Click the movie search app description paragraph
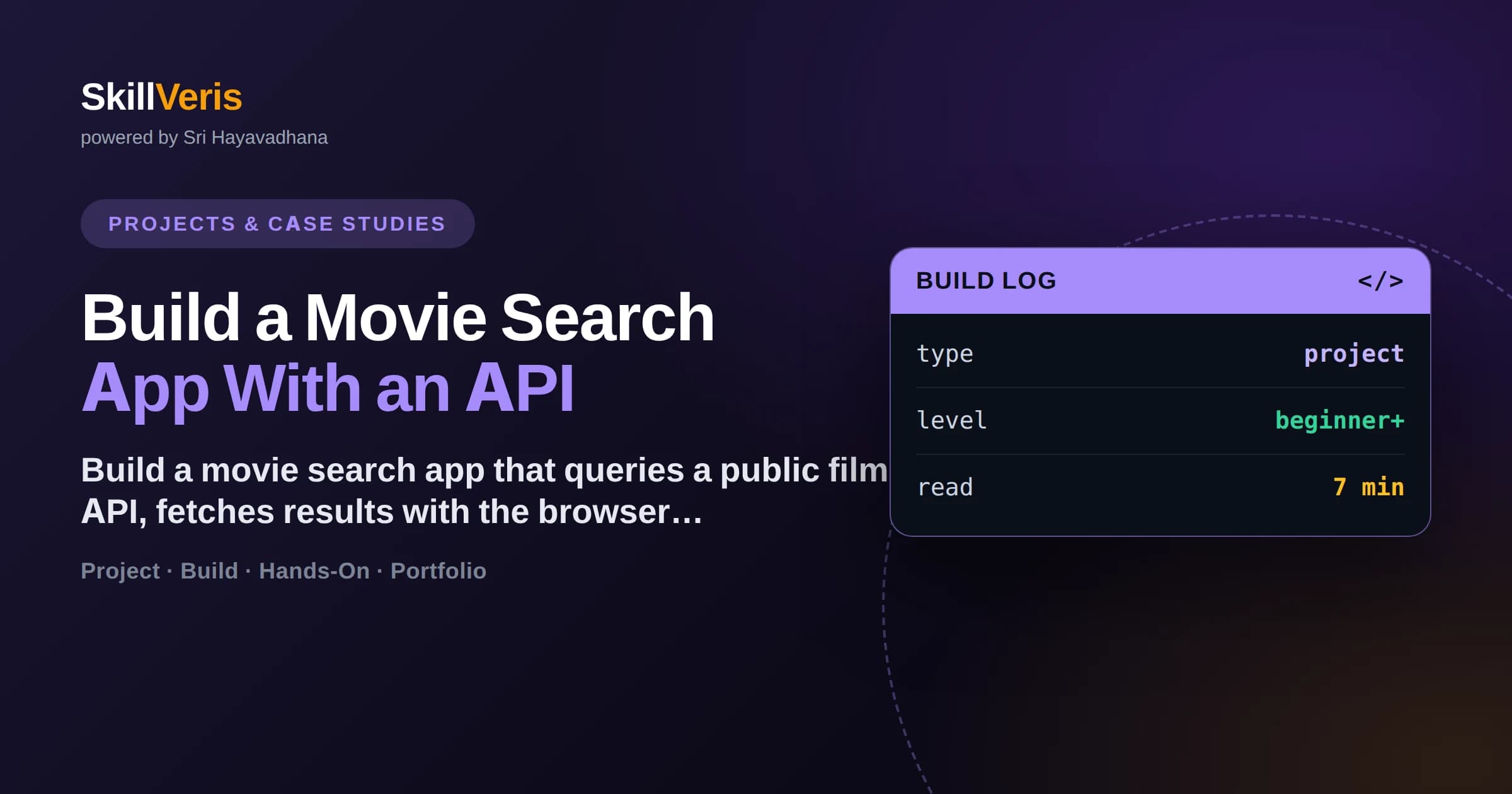Viewport: 1512px width, 794px height. [x=484, y=490]
